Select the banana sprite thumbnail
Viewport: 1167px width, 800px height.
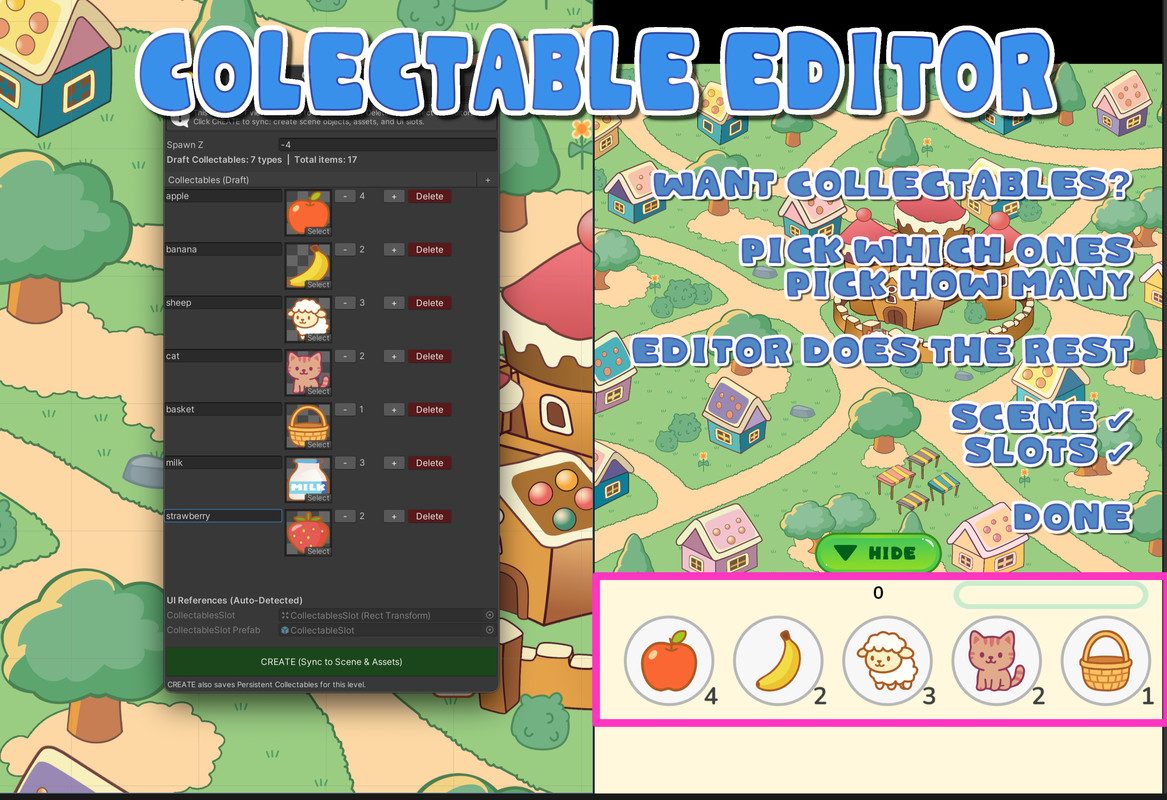[x=308, y=266]
